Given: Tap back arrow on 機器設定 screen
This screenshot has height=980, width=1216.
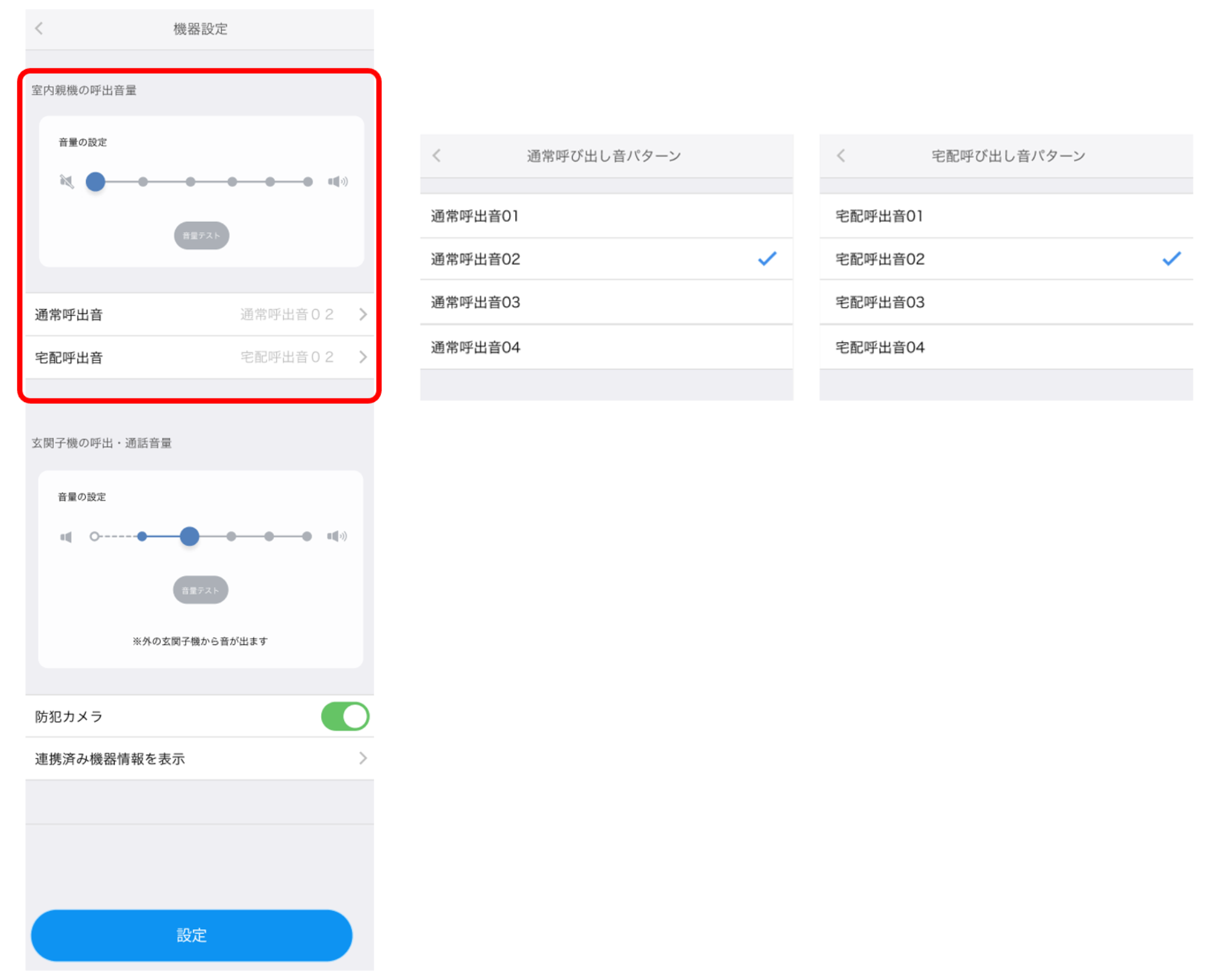Looking at the screenshot, I should (x=39, y=28).
